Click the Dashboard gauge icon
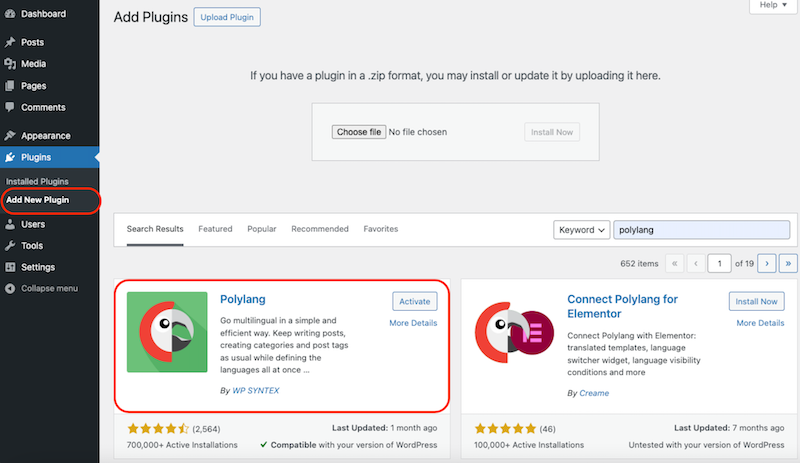 [x=10, y=14]
